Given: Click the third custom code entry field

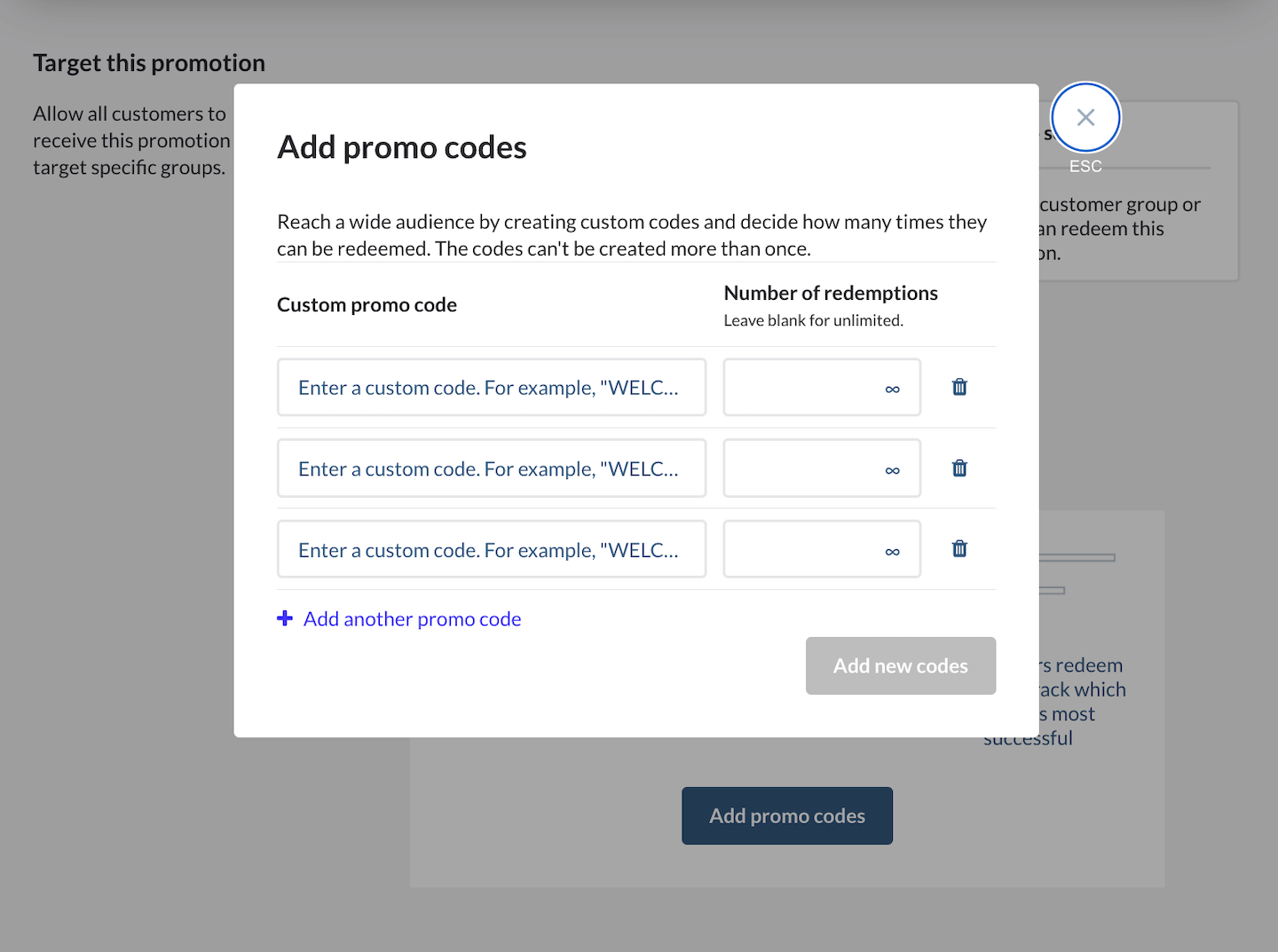Looking at the screenshot, I should [x=491, y=548].
